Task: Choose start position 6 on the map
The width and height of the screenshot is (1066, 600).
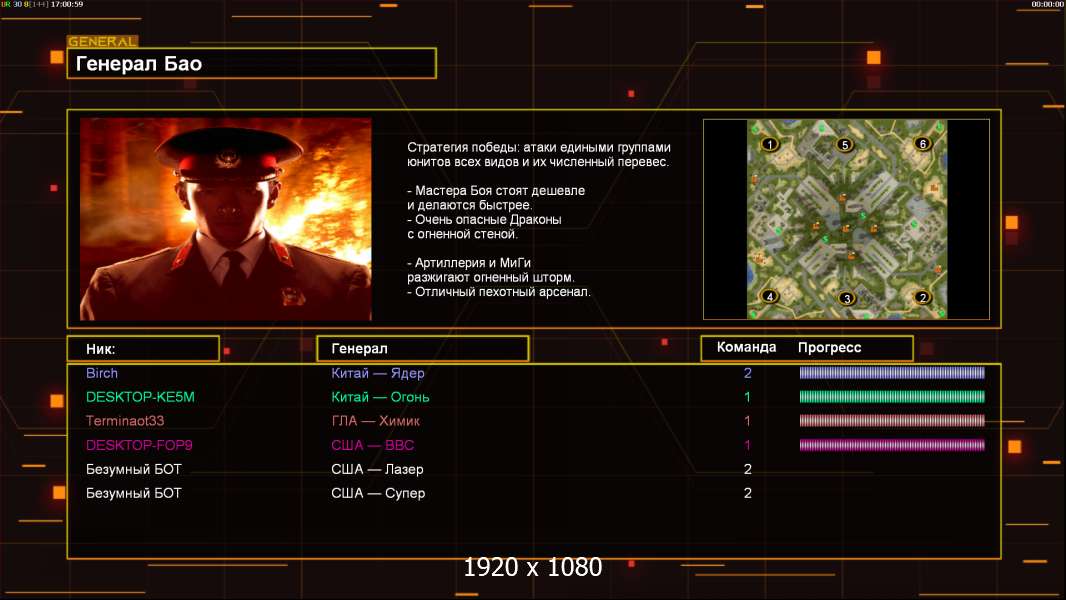Action: click(923, 143)
